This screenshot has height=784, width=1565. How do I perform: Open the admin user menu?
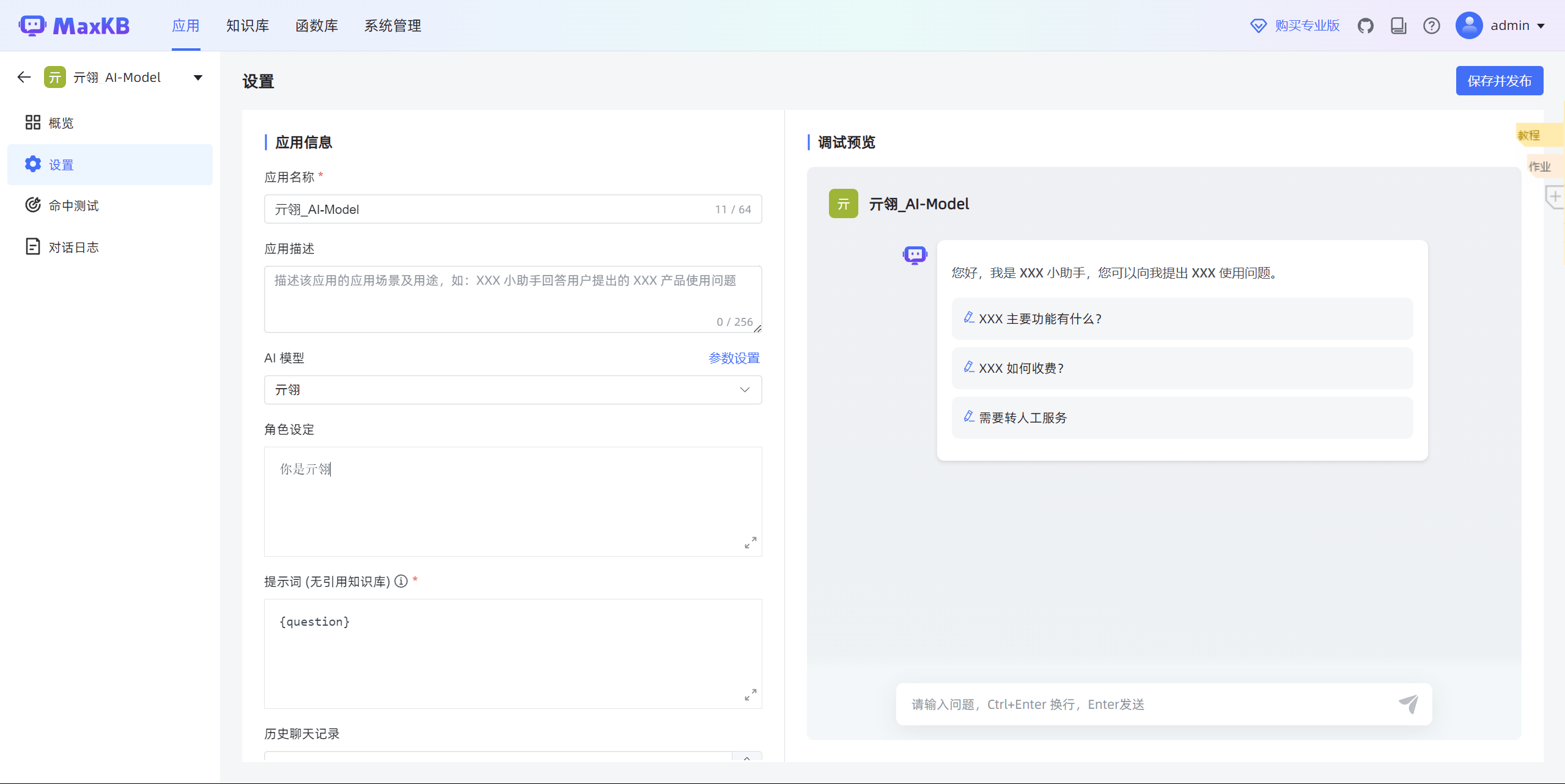click(1501, 26)
